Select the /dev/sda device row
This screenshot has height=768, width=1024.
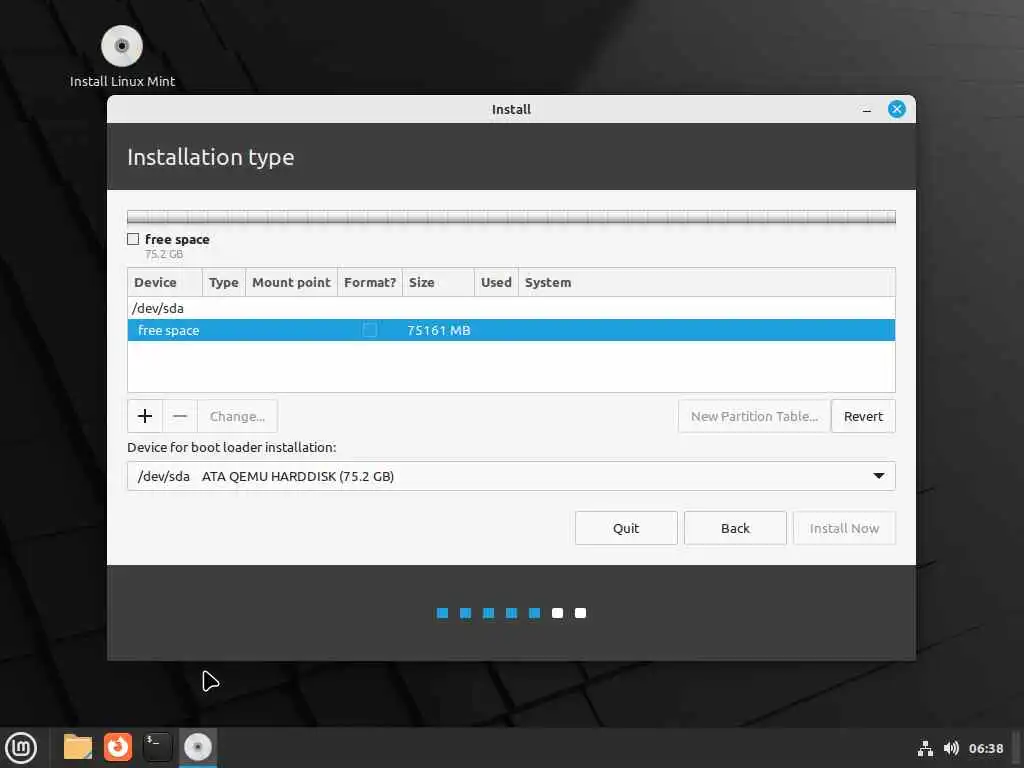pos(511,308)
